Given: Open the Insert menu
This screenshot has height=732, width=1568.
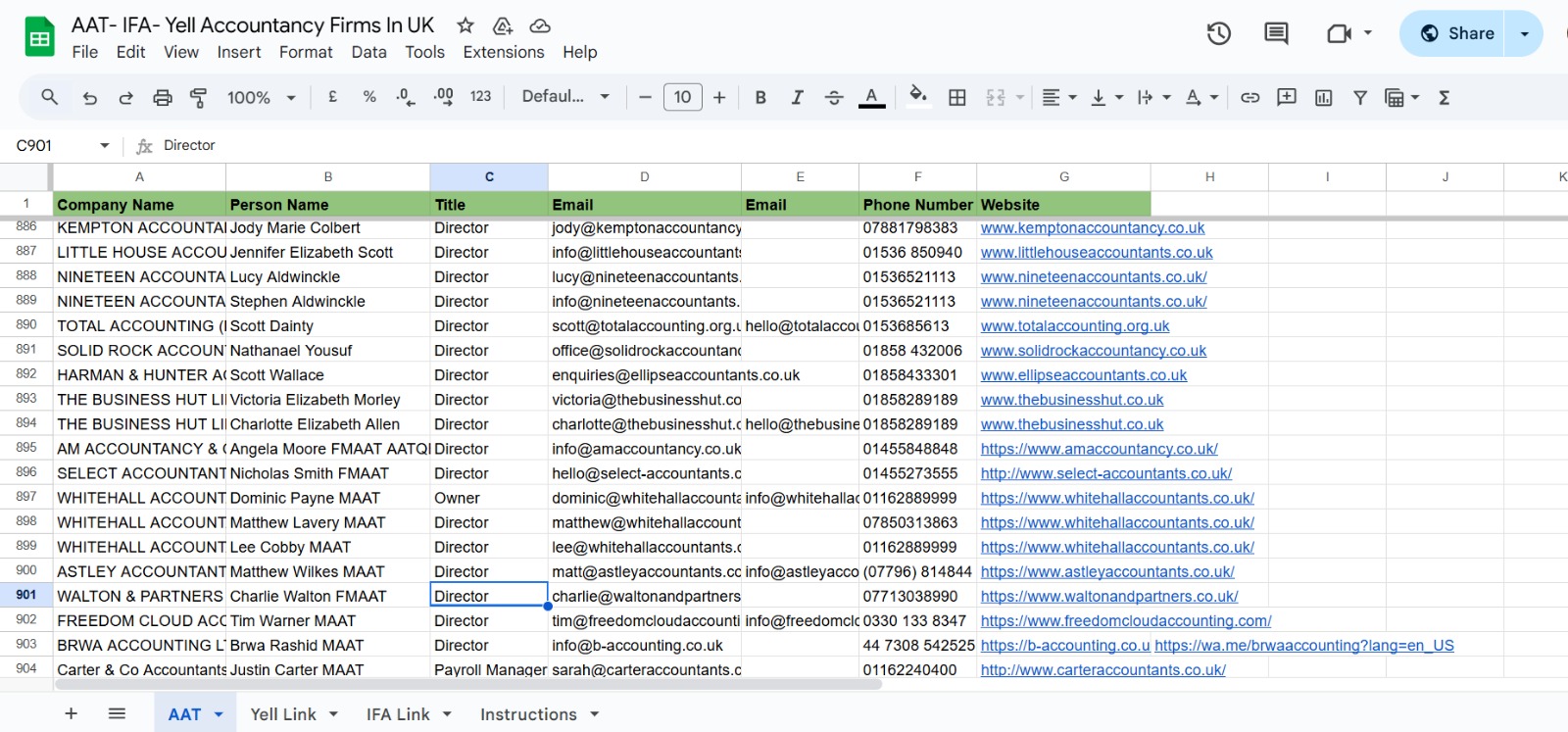Looking at the screenshot, I should [239, 52].
